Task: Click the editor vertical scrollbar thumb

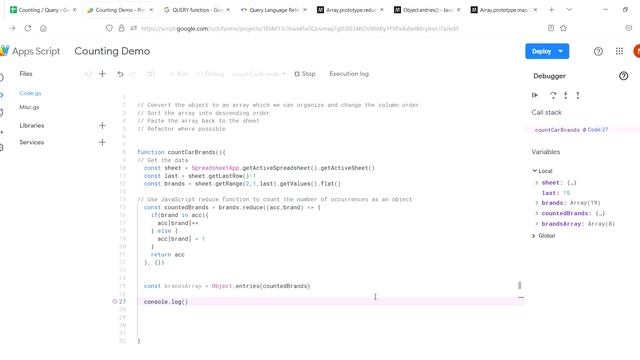Action: [x=520, y=285]
